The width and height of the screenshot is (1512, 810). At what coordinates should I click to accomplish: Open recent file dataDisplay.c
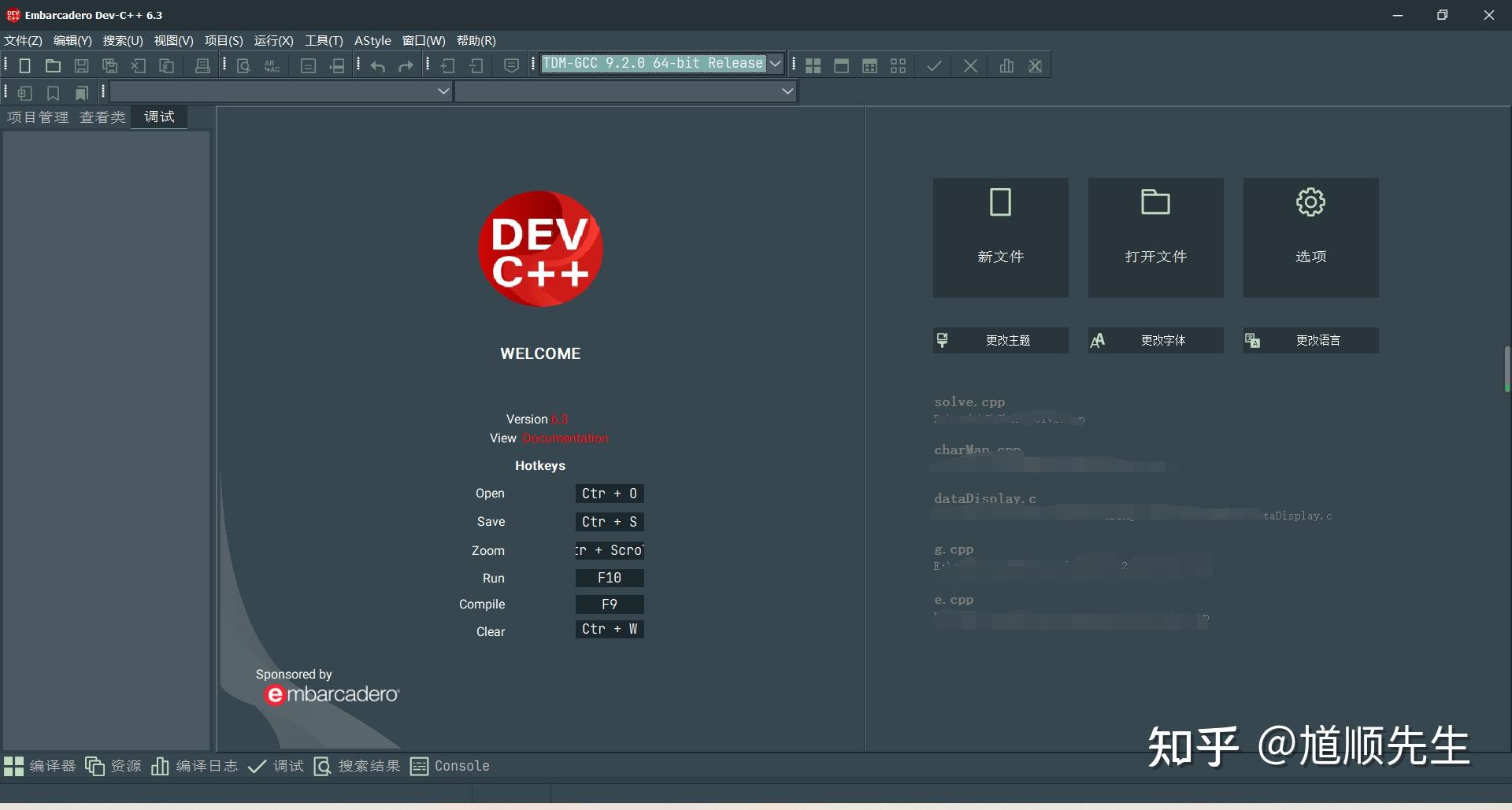coord(985,499)
